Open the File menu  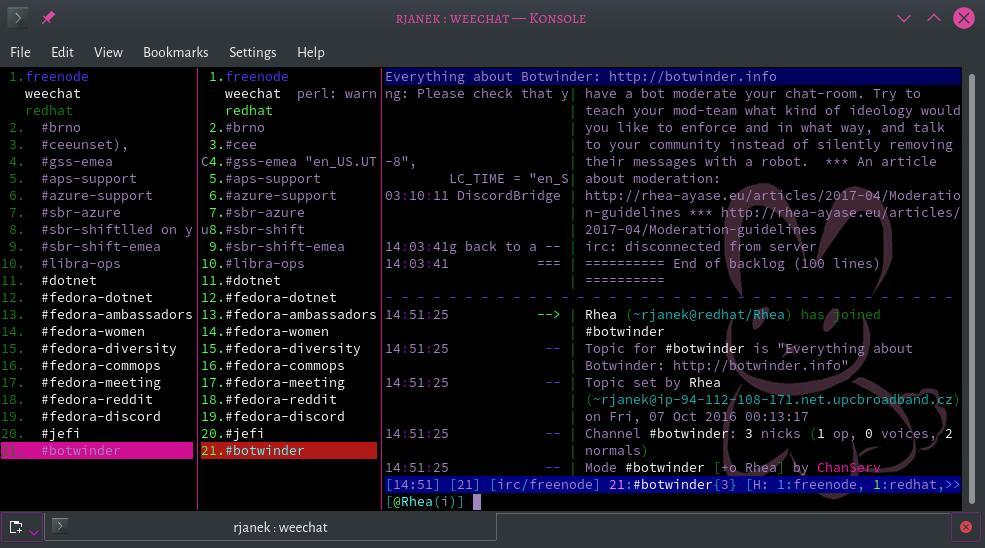tap(20, 52)
